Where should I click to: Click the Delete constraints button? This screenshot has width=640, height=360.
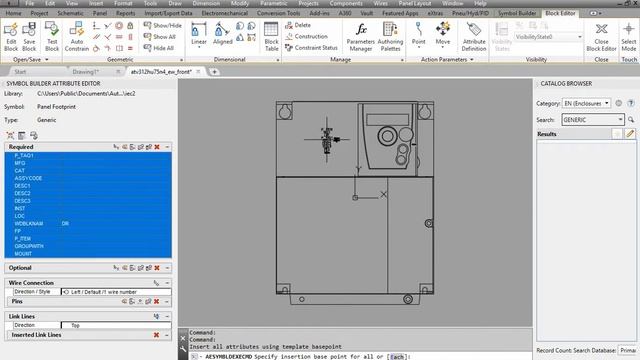pyautogui.click(x=298, y=25)
